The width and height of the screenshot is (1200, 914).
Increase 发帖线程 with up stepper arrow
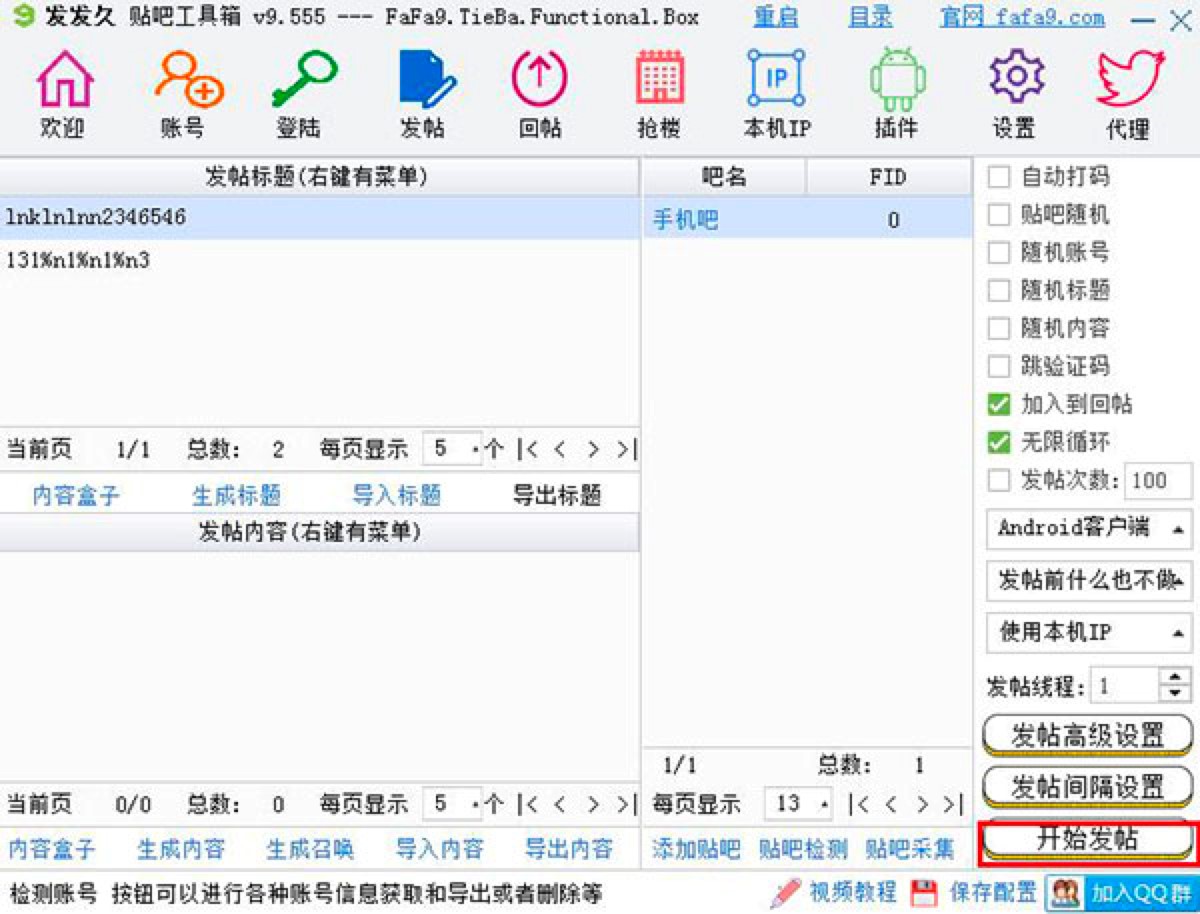pos(1176,678)
